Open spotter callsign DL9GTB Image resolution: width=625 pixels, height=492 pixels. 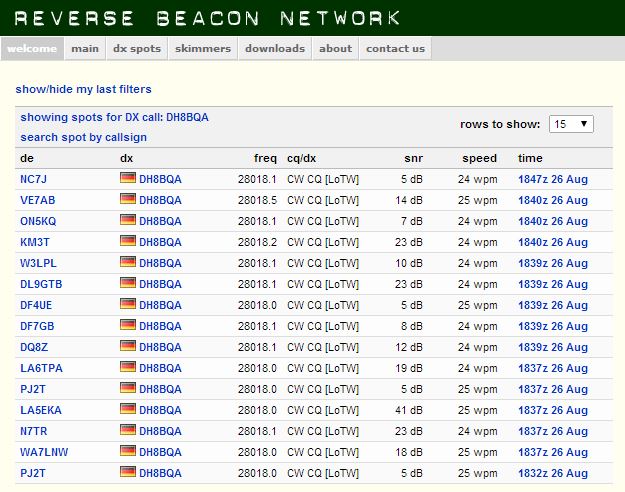pos(41,284)
